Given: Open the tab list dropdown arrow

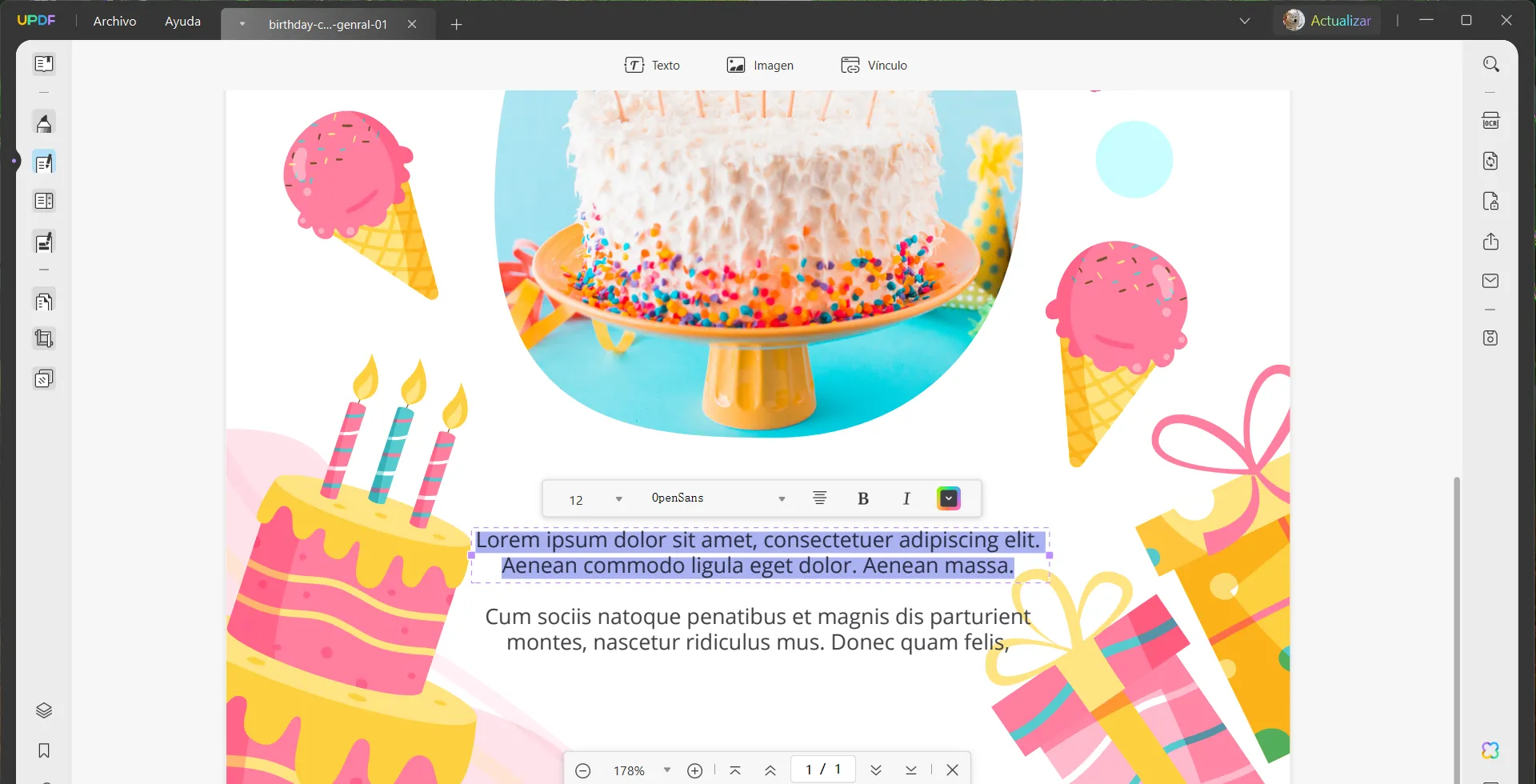Looking at the screenshot, I should click(x=1245, y=21).
